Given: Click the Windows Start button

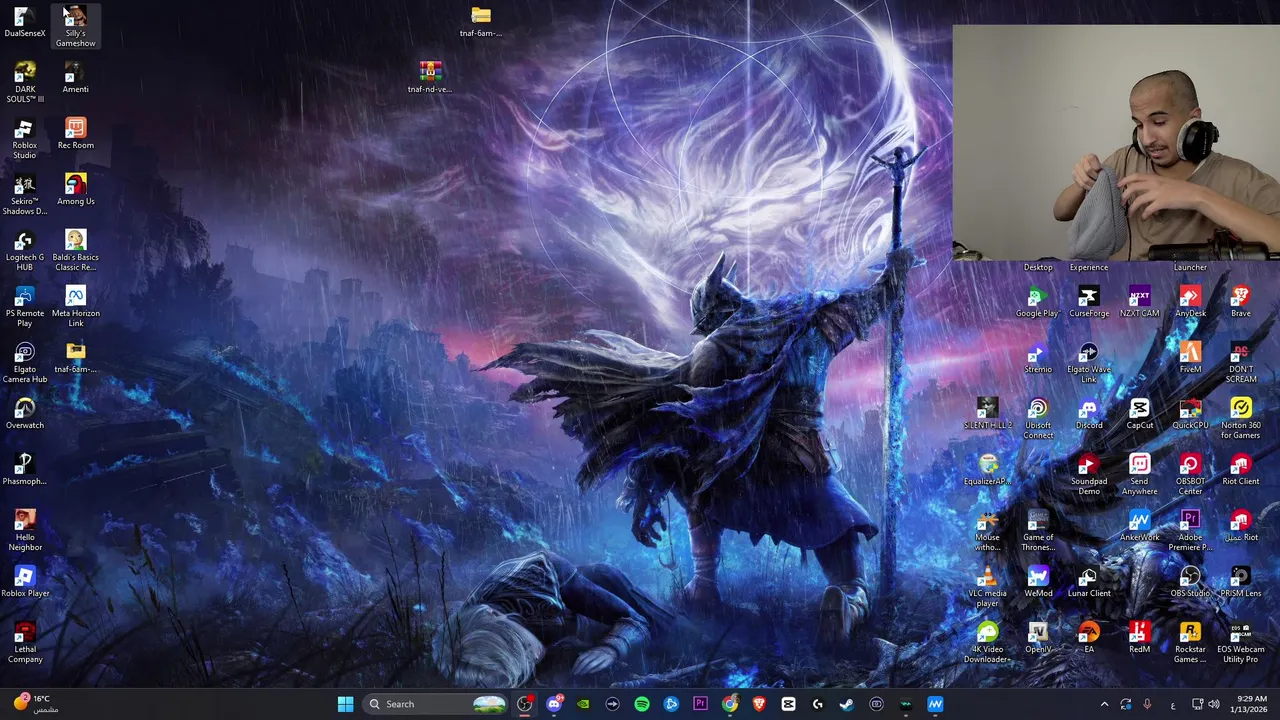Looking at the screenshot, I should tap(345, 704).
